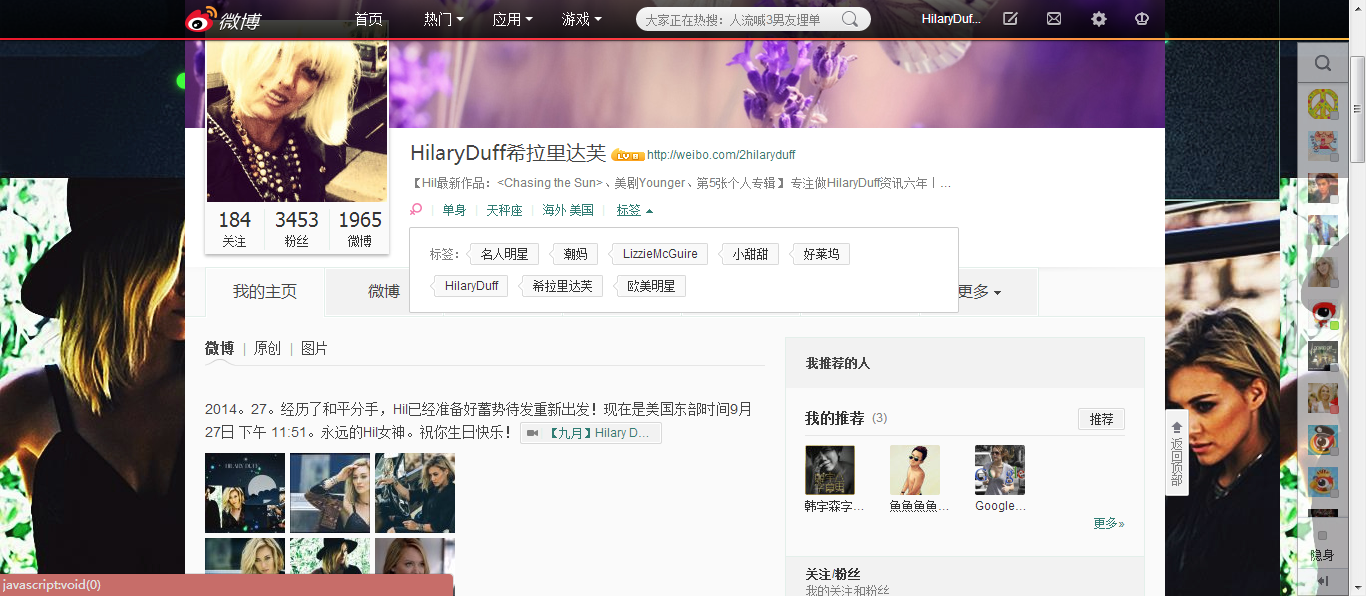Expand the 热门 dropdown menu

(x=443, y=19)
